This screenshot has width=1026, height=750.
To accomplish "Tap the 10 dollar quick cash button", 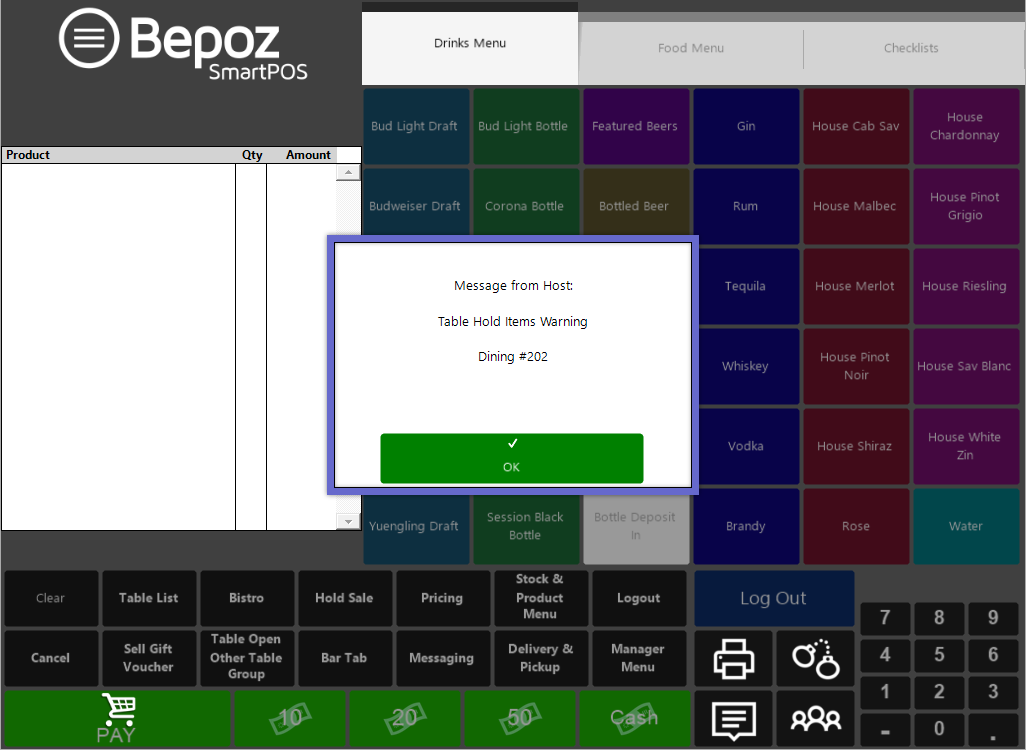I will [290, 718].
